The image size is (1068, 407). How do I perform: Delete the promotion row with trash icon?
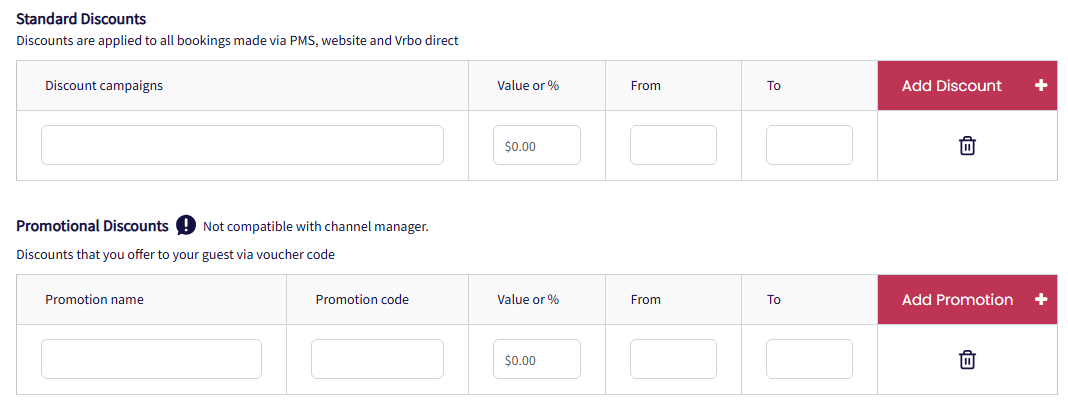pyautogui.click(x=967, y=360)
